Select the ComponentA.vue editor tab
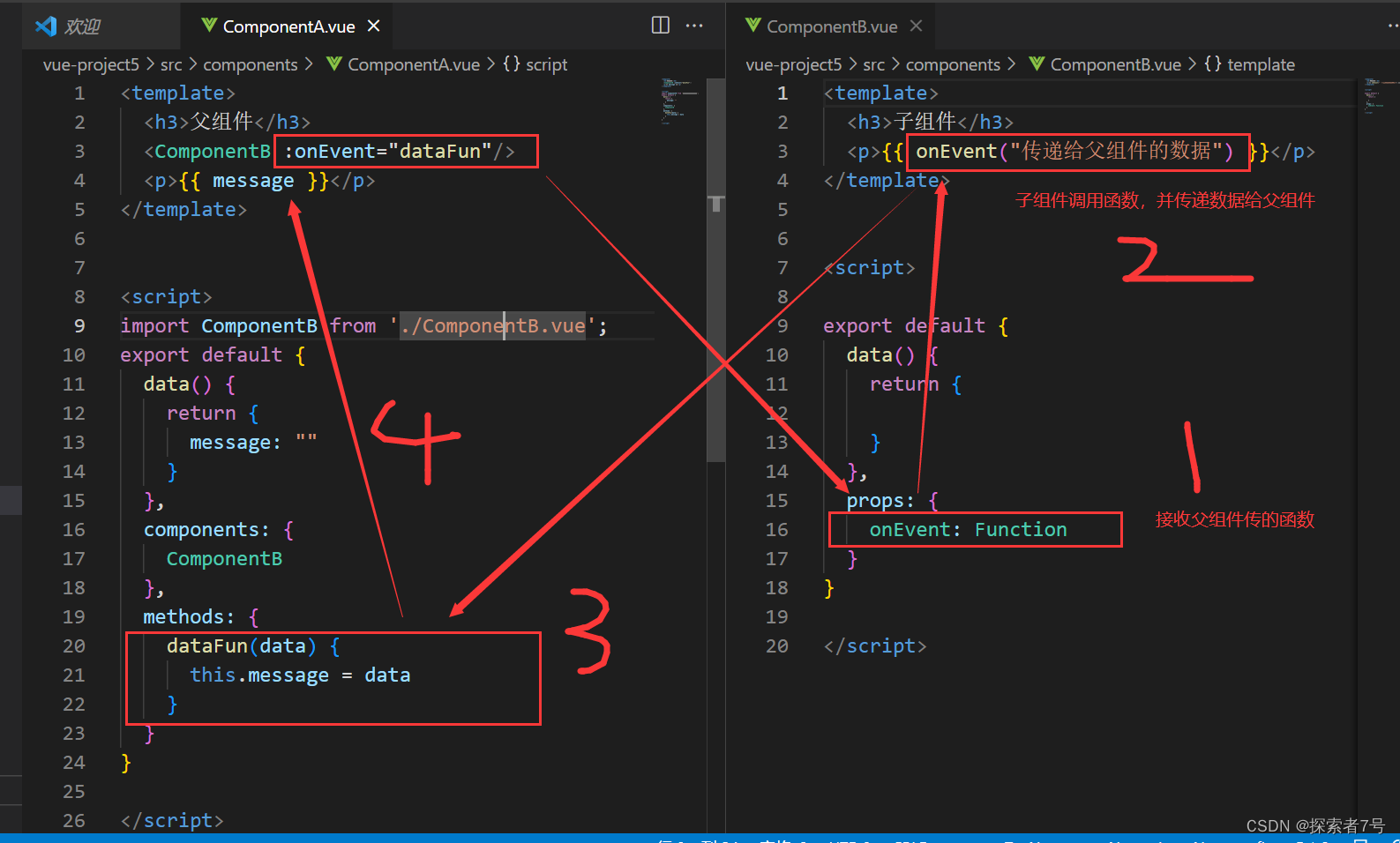This screenshot has width=1400, height=843. (288, 26)
